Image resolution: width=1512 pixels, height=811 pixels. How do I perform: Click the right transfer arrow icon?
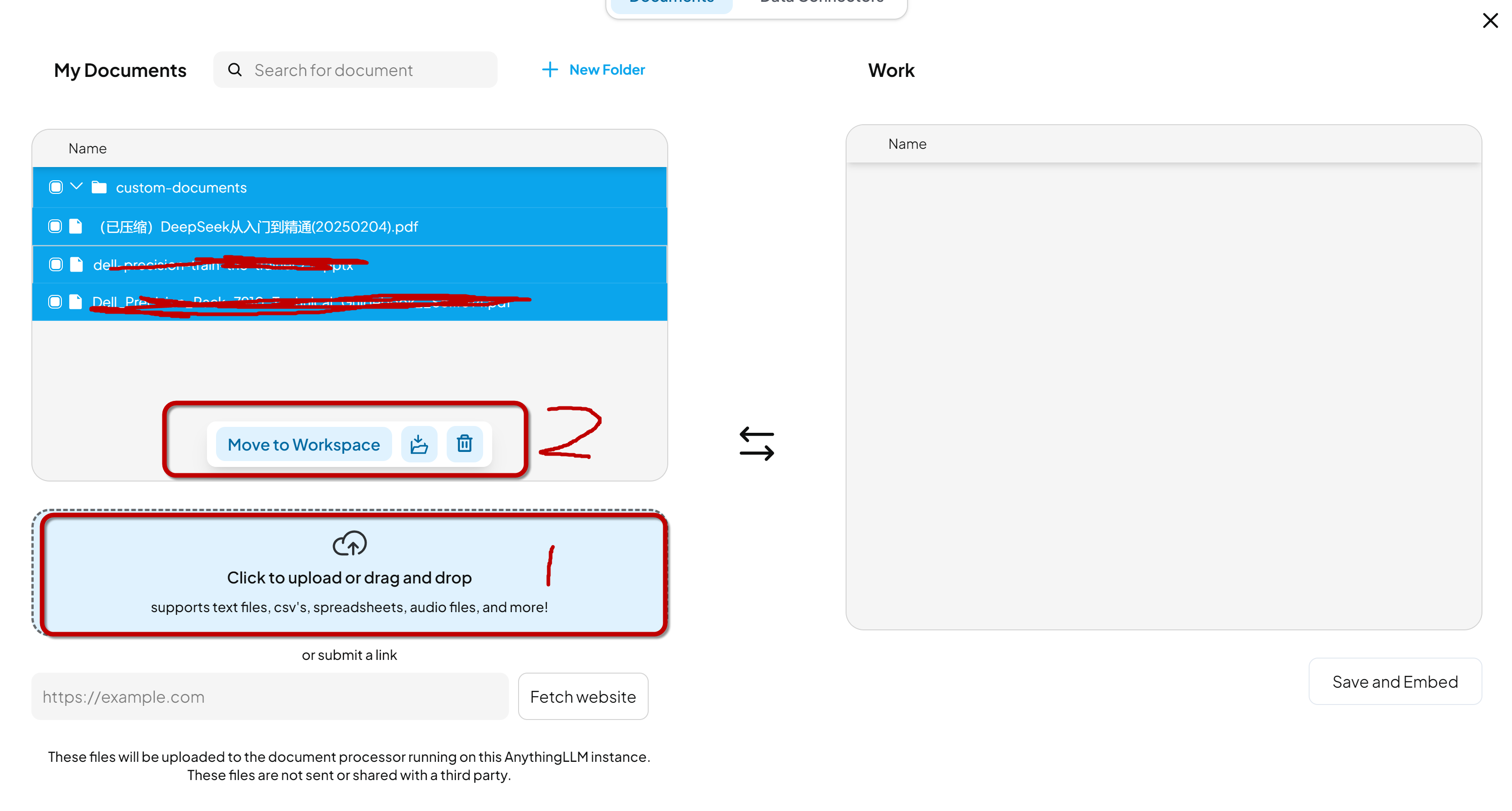pyautogui.click(x=756, y=452)
